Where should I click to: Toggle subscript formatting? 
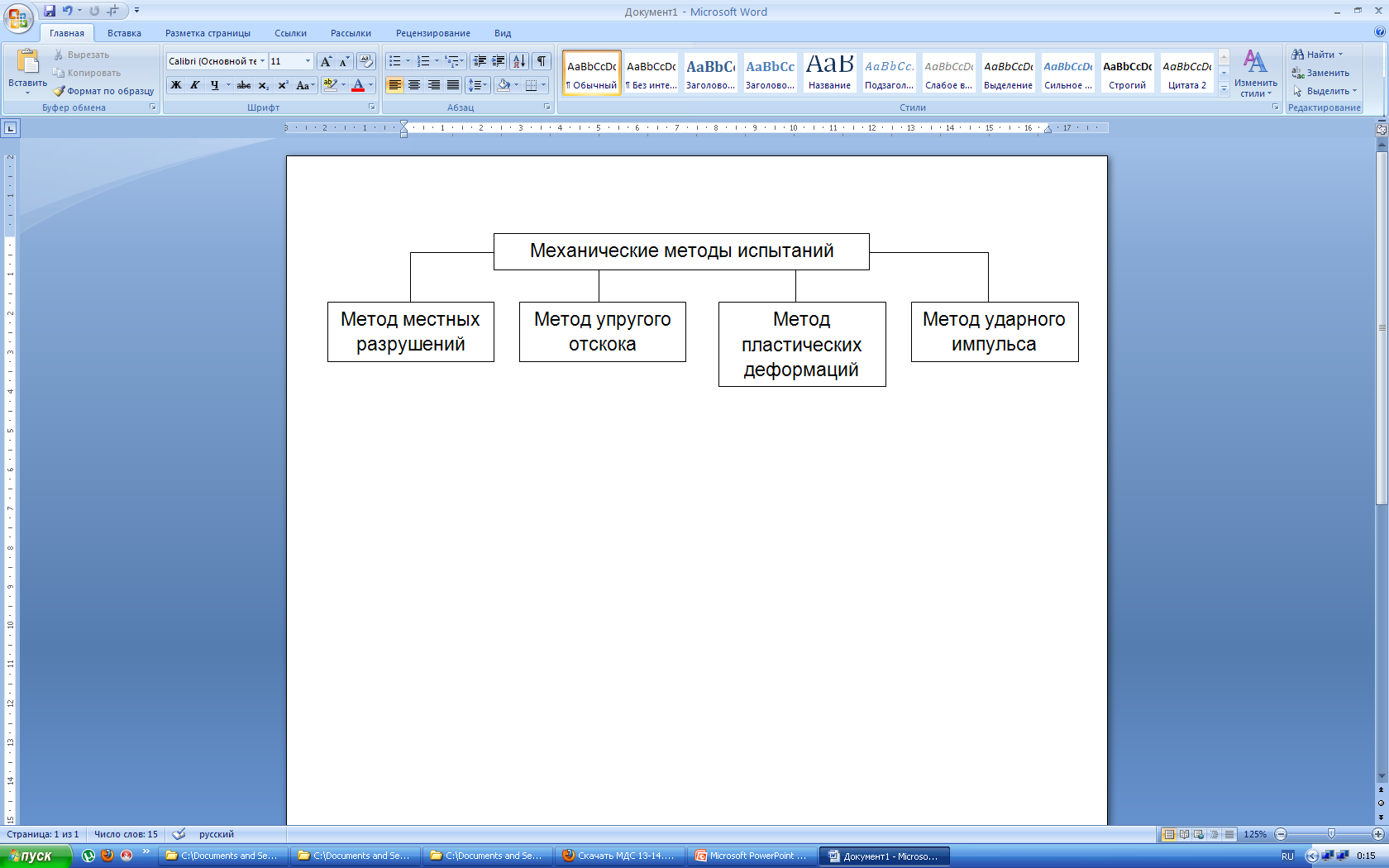coord(263,85)
